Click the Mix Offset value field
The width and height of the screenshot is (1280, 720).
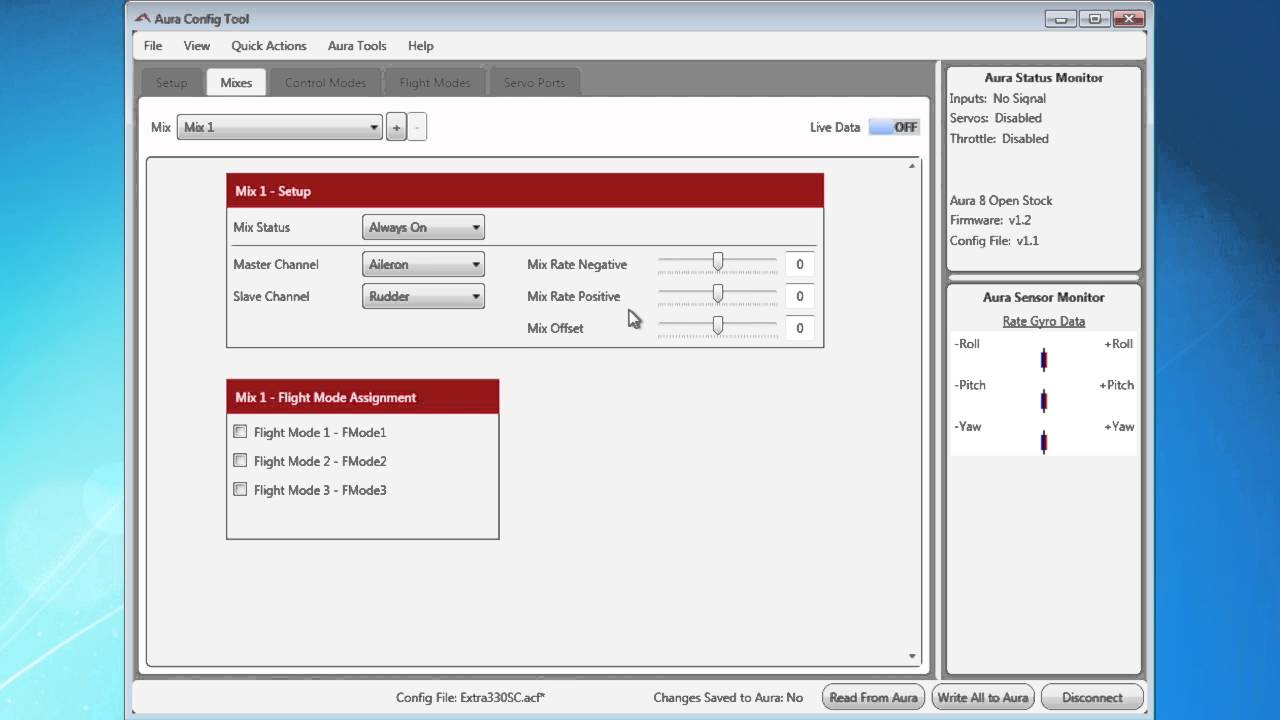coord(800,328)
